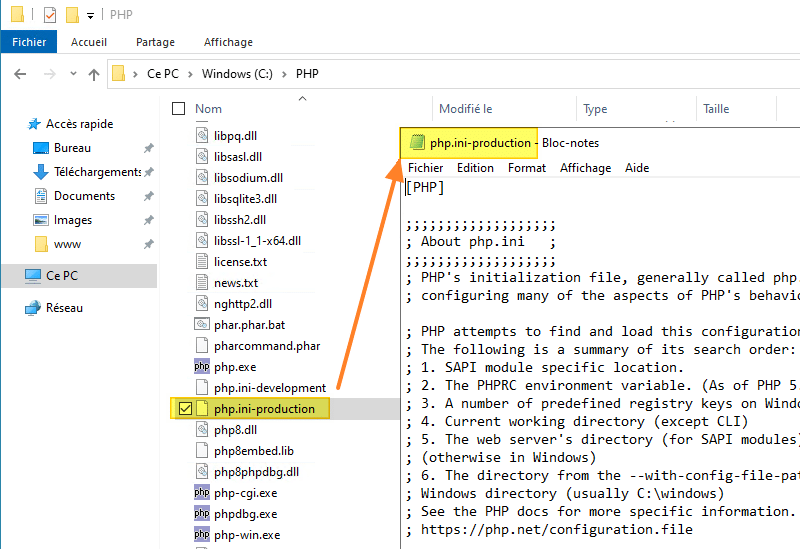800x549 pixels.
Task: Click the phar.phar.bat batch file icon
Action: pos(202,324)
